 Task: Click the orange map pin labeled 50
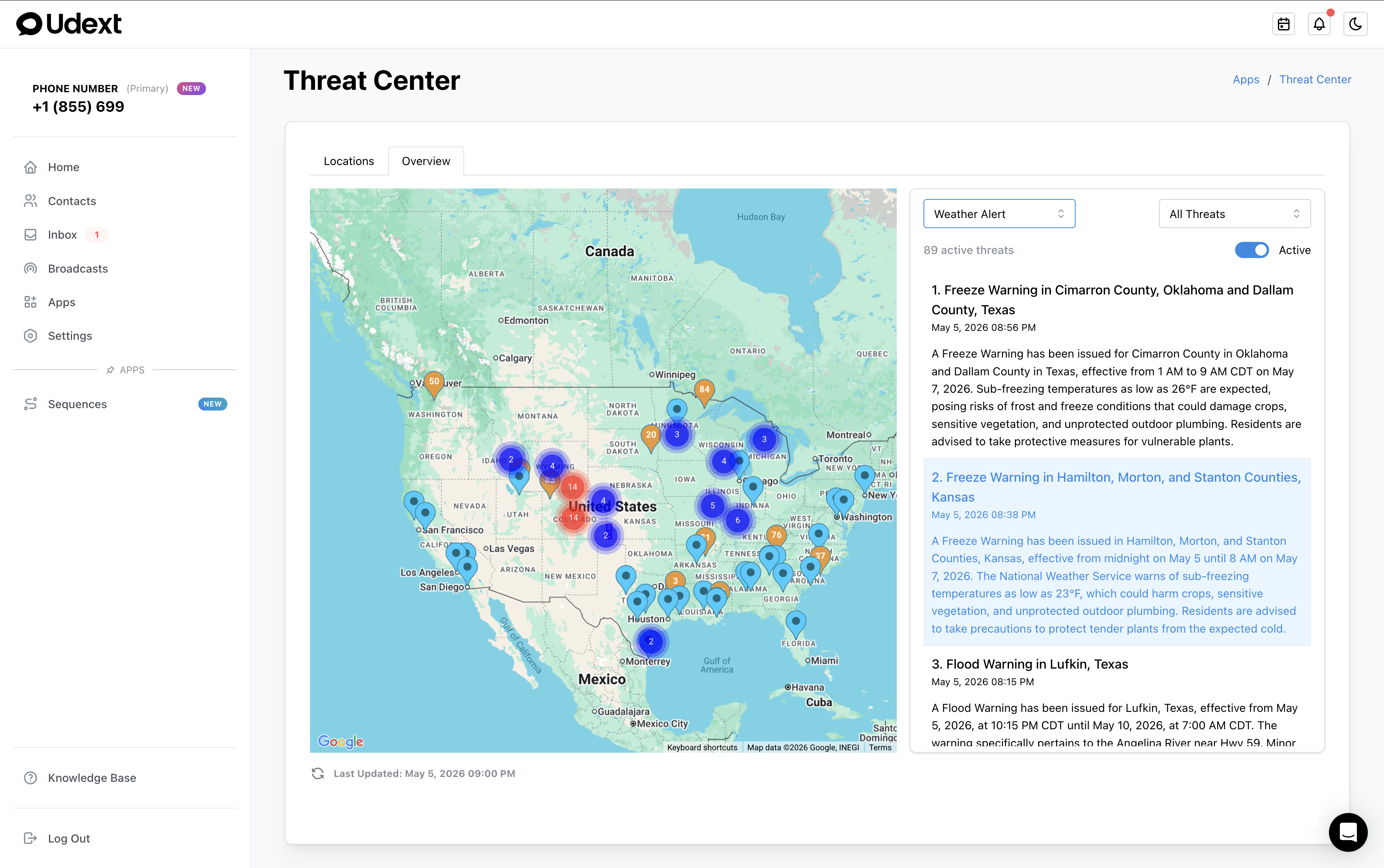(x=434, y=385)
